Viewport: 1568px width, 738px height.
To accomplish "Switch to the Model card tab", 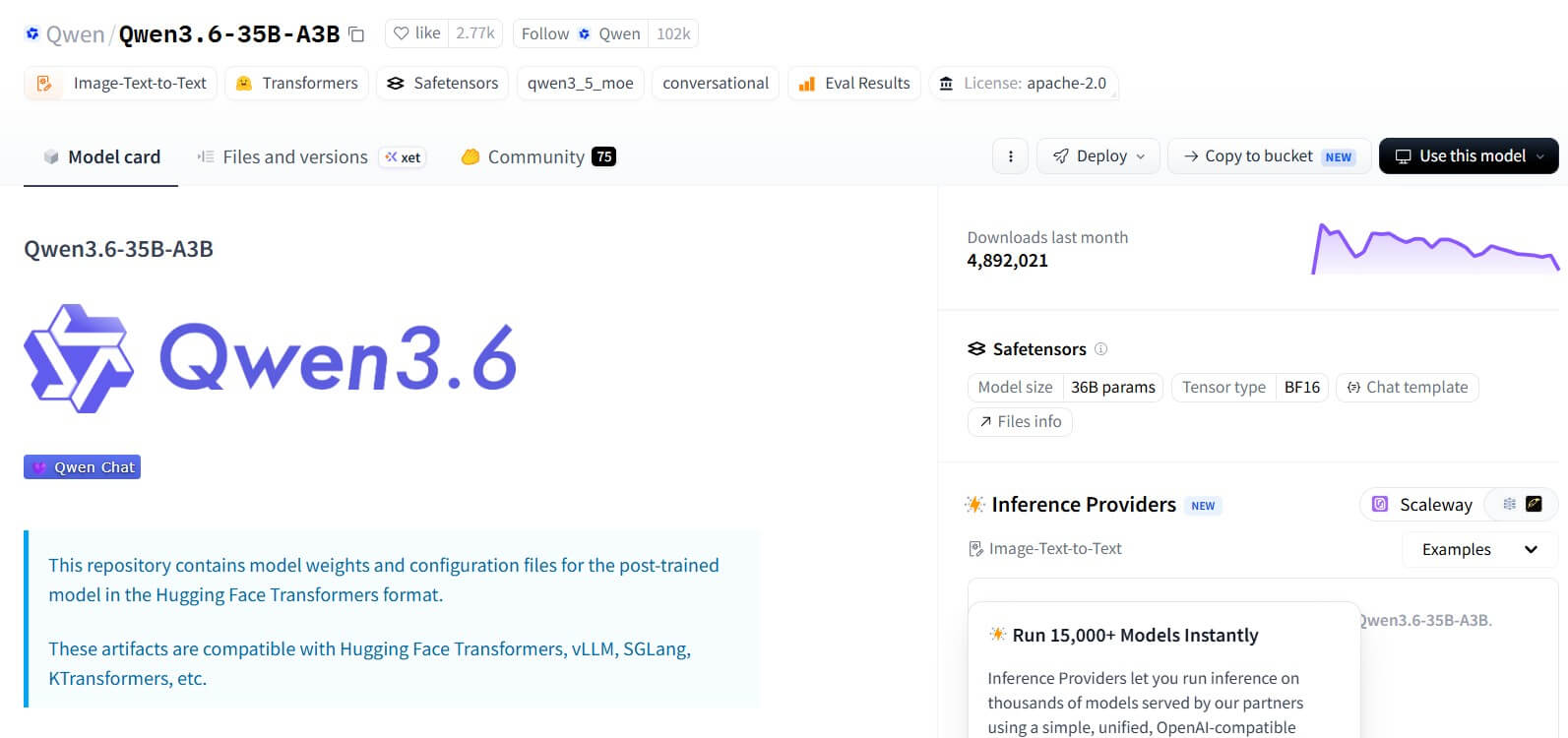I will (101, 156).
